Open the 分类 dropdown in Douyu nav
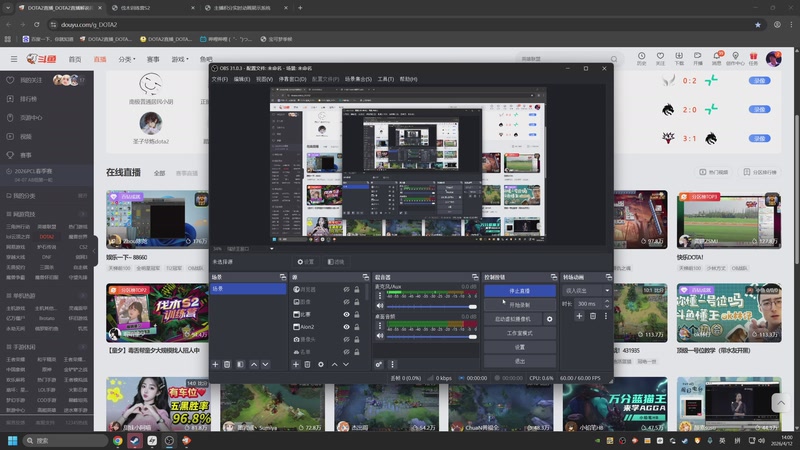 pos(126,59)
